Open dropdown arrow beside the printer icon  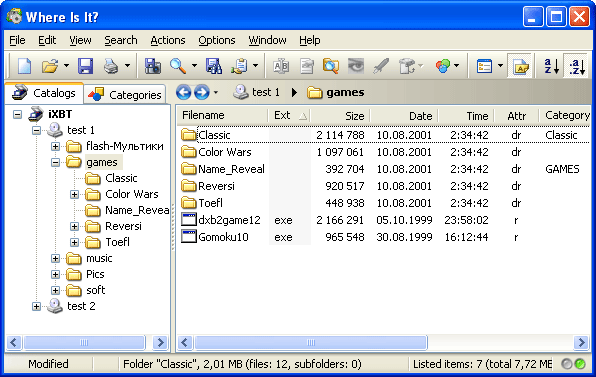click(x=127, y=66)
